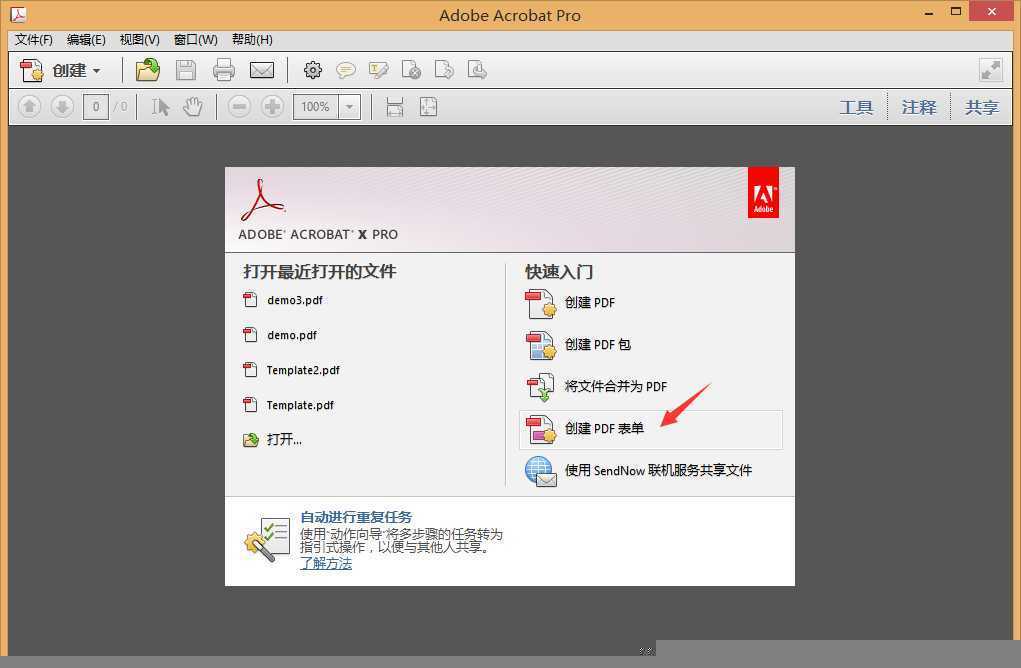1021x668 pixels.
Task: Open the 共享 pane
Action: point(981,107)
